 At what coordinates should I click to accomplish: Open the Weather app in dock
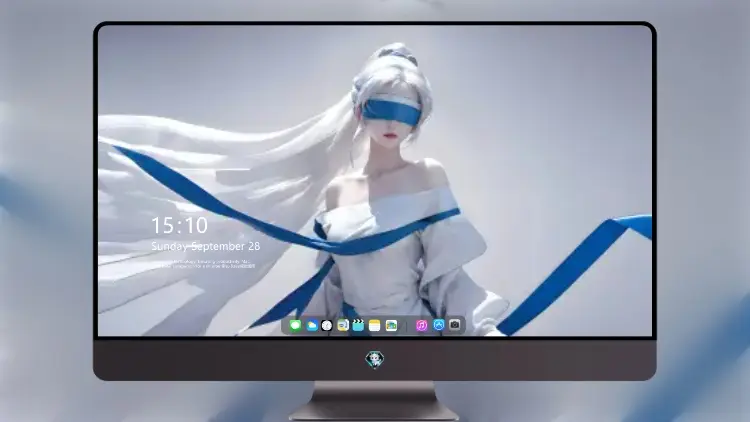pyautogui.click(x=311, y=325)
